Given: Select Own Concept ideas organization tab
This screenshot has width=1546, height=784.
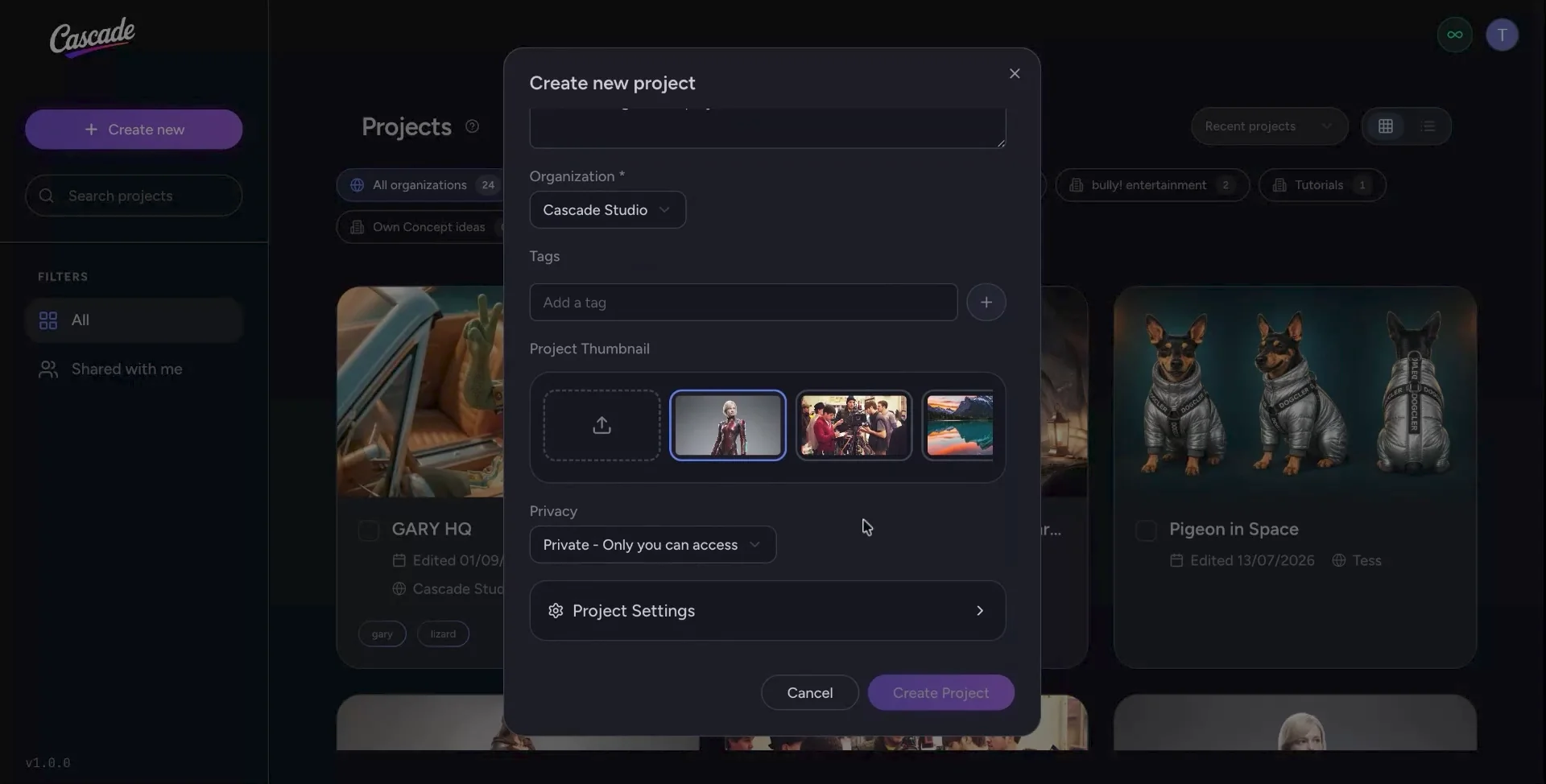Looking at the screenshot, I should (x=420, y=227).
